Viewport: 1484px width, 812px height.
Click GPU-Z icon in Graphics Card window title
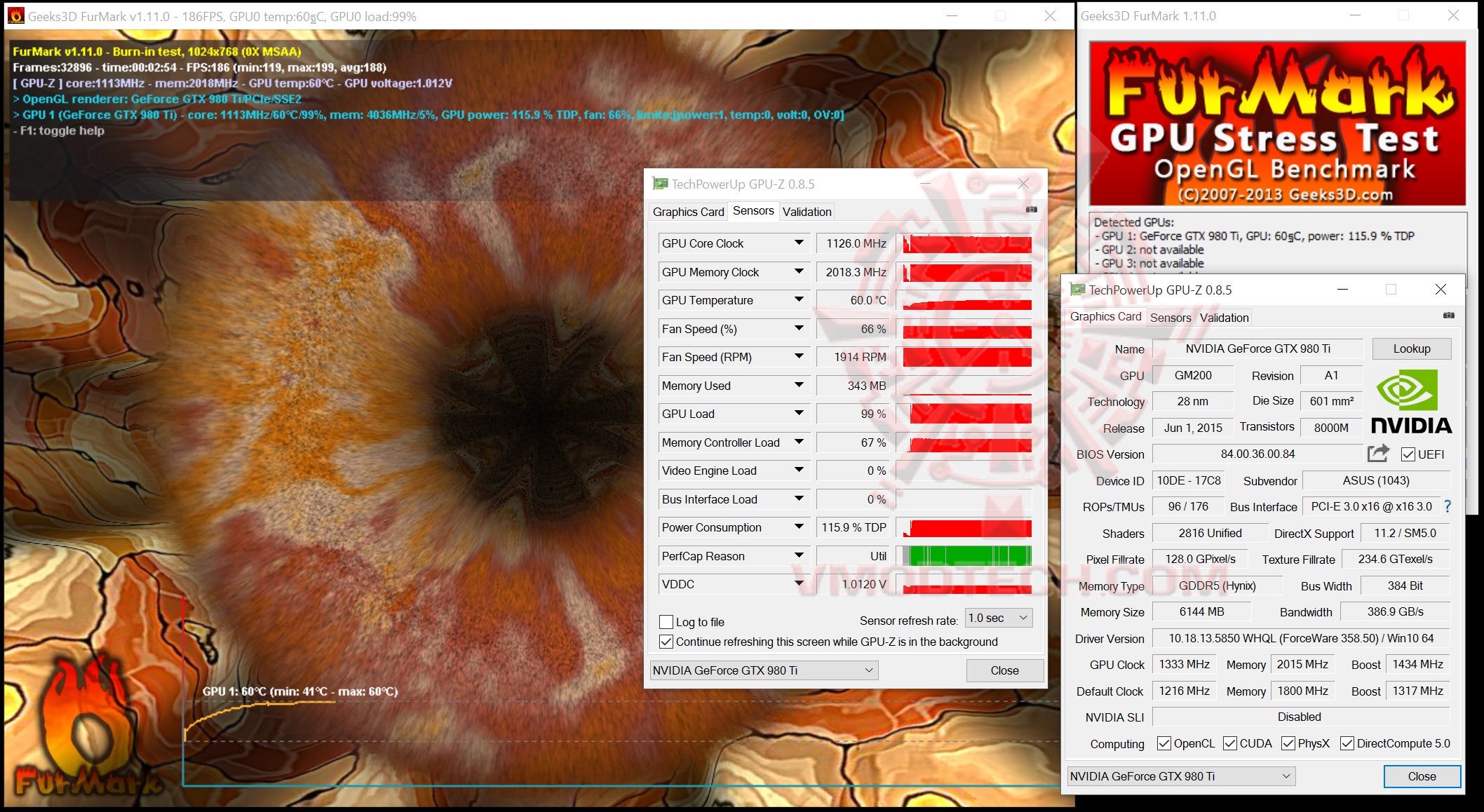[1077, 290]
